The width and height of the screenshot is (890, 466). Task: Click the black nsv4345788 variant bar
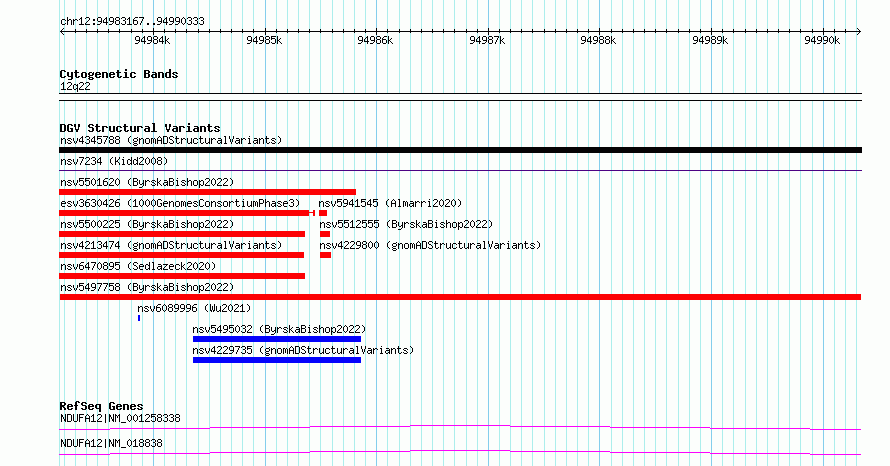tap(460, 150)
